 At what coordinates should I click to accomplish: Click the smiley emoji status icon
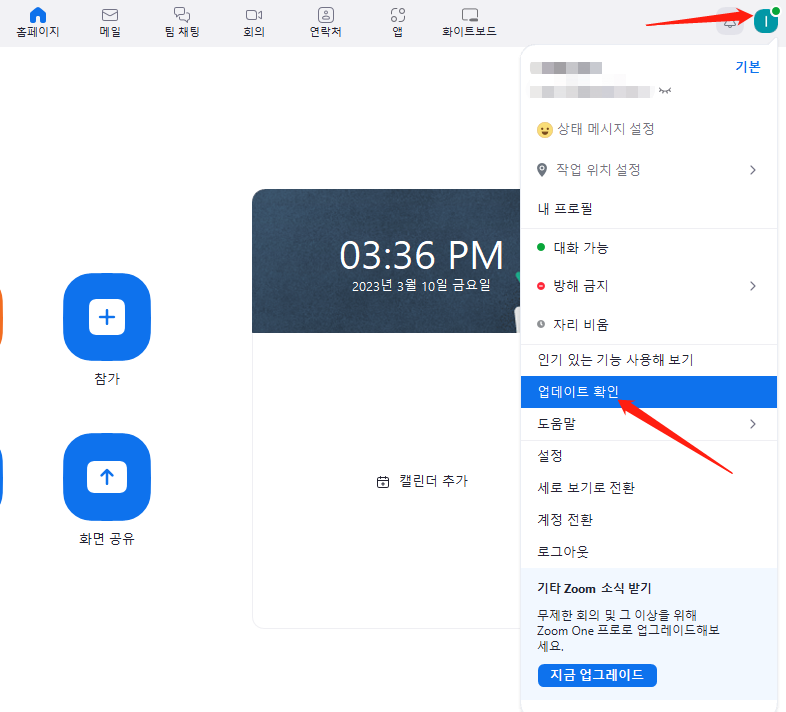click(544, 130)
